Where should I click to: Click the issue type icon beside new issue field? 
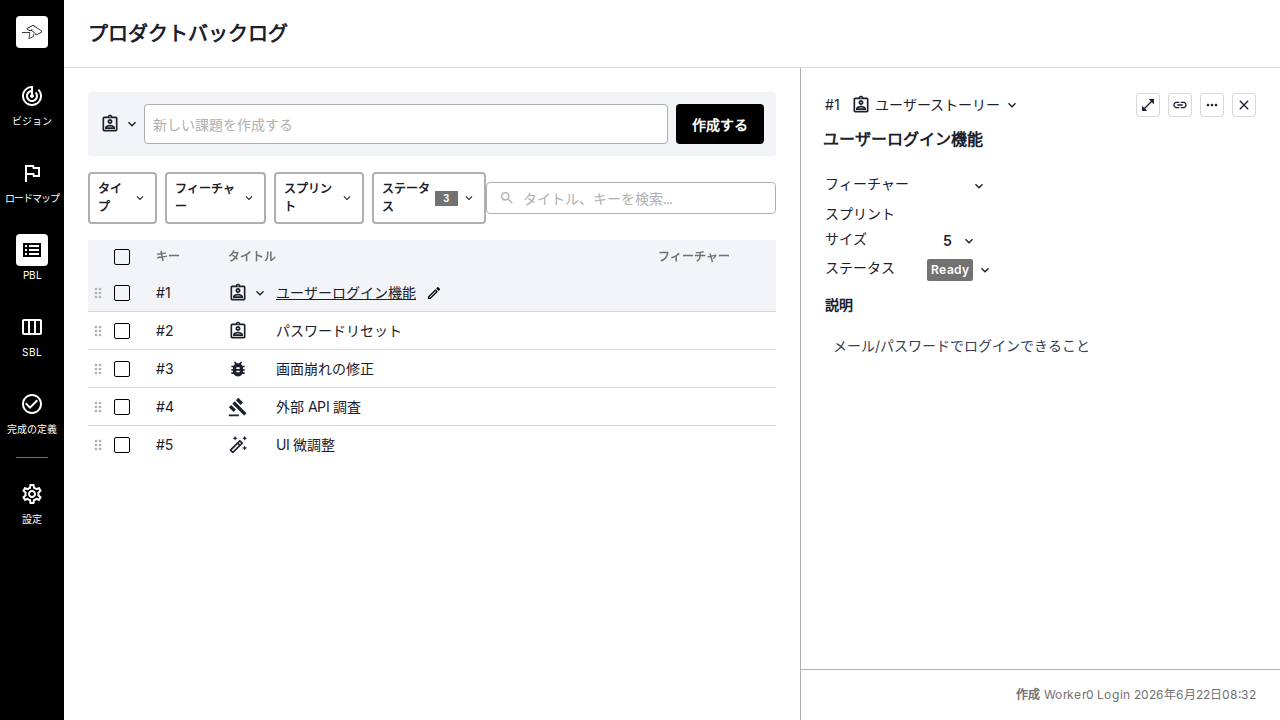click(x=110, y=124)
